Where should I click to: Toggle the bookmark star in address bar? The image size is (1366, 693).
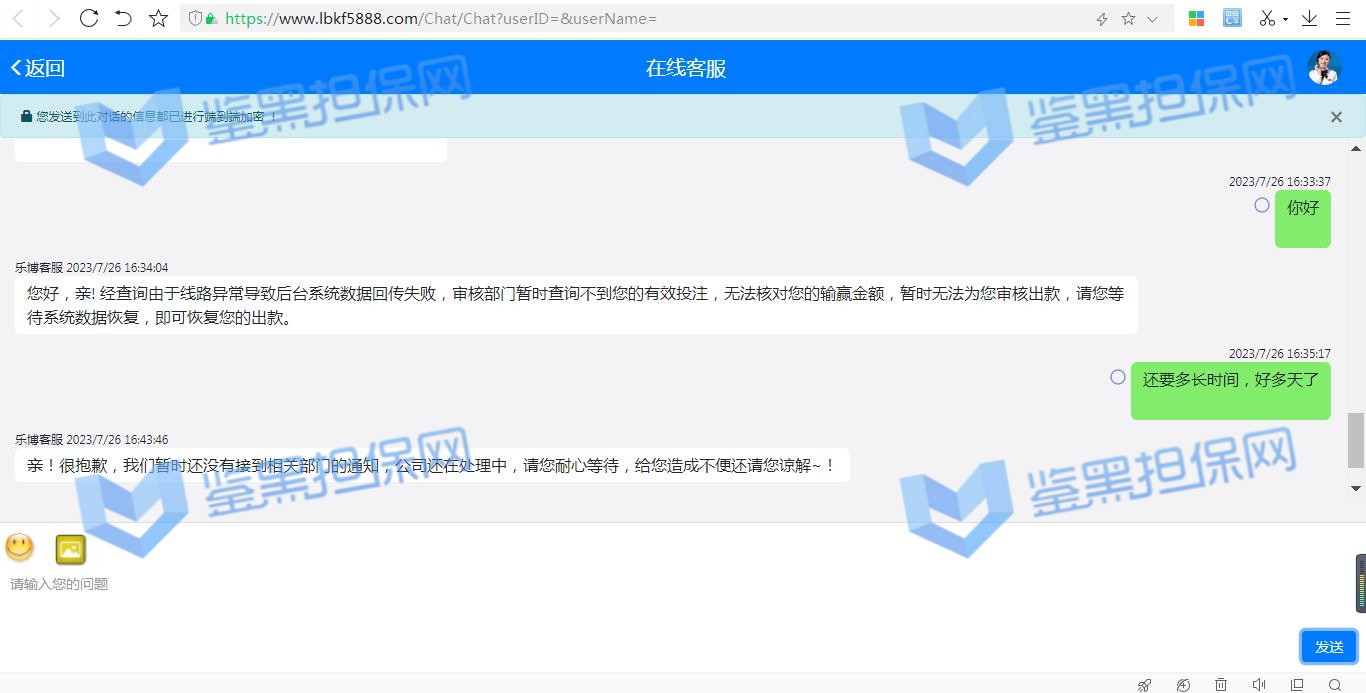[x=1128, y=19]
